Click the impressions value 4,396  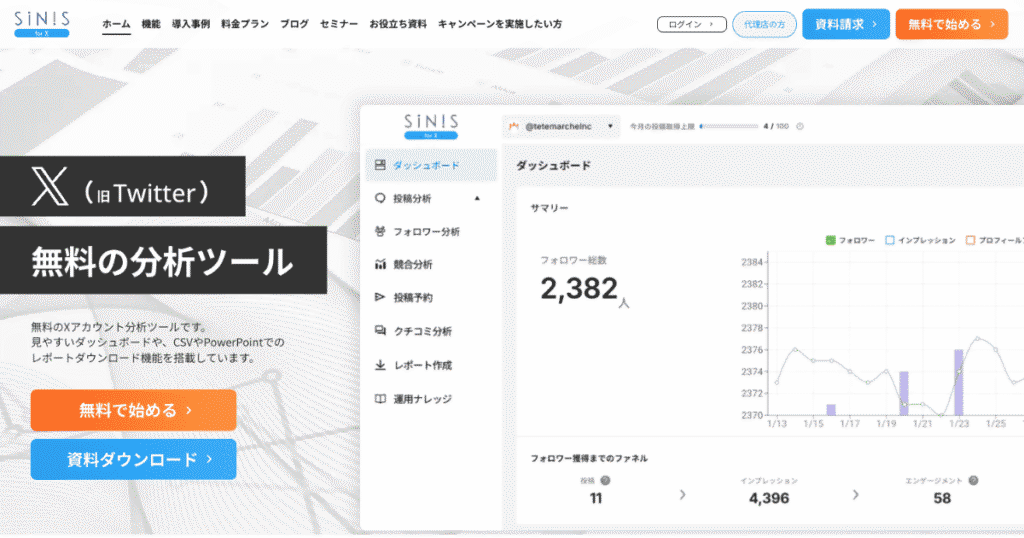click(x=769, y=498)
